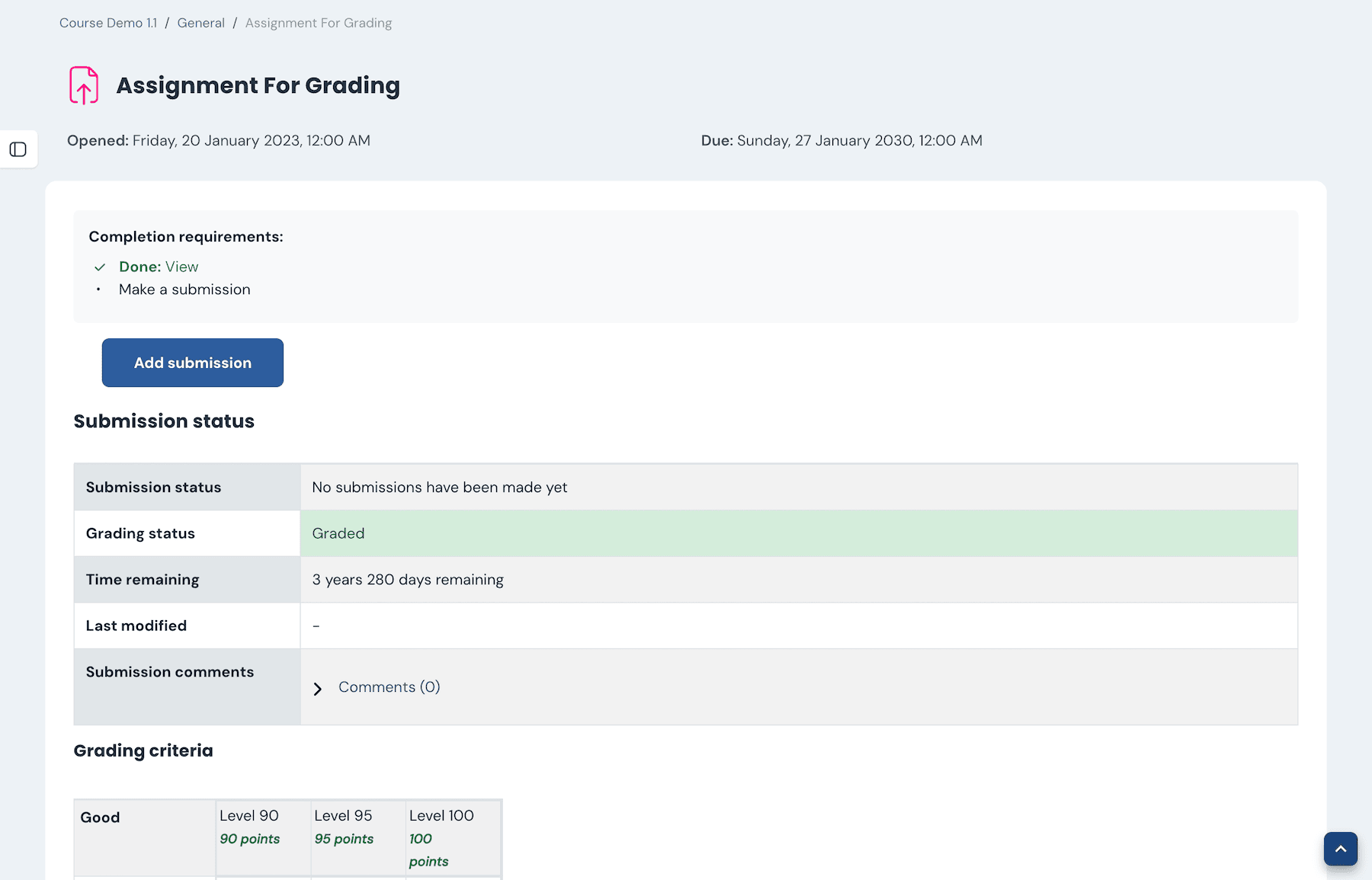Click the bullet before Make a submission
The width and height of the screenshot is (1372, 880).
[98, 290]
